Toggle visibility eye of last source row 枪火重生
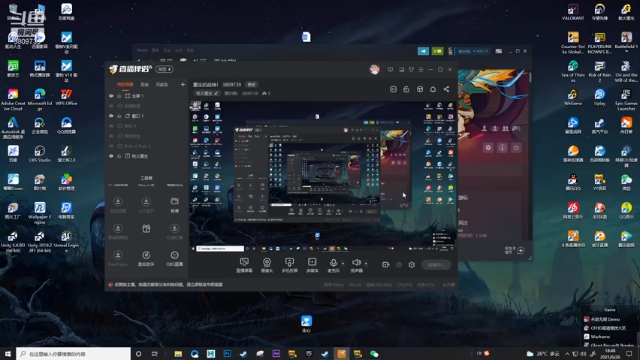This screenshot has width=640, height=360. point(111,156)
